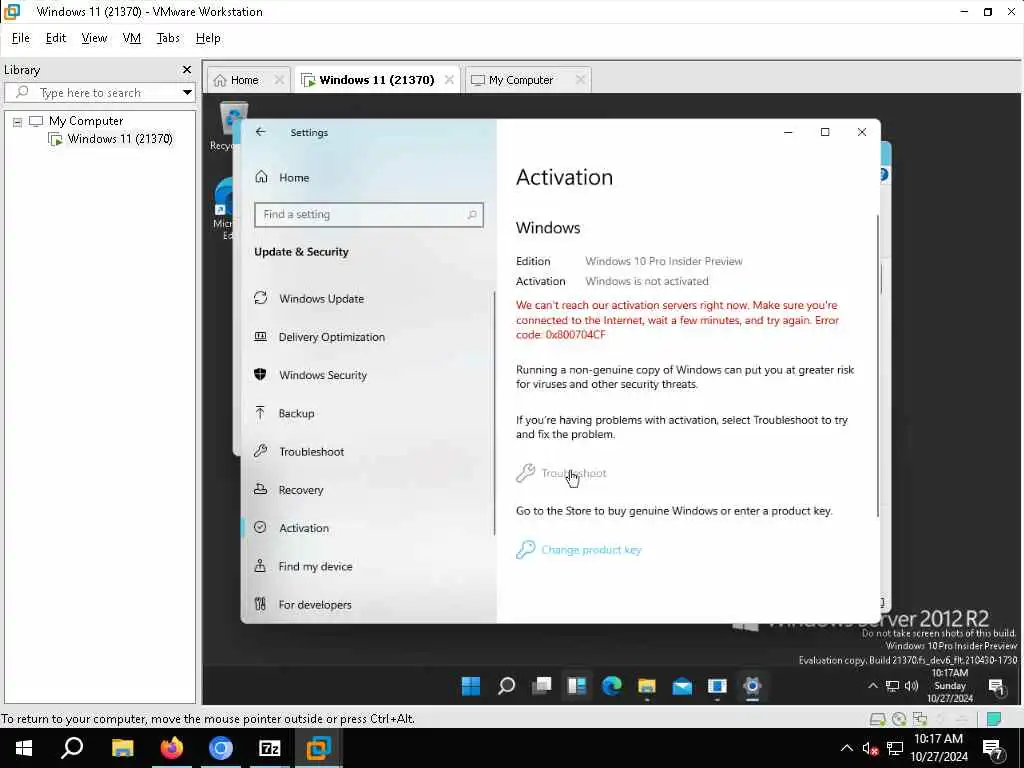Launch Microsoft Edge from guest taskbar
The height and width of the screenshot is (768, 1024).
[x=612, y=686]
